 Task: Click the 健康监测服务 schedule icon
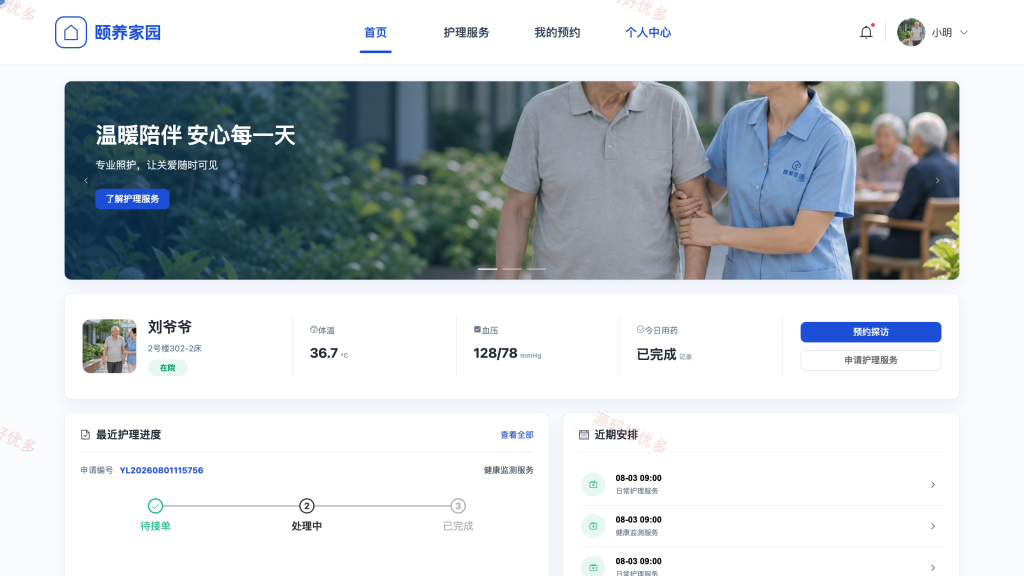point(593,526)
